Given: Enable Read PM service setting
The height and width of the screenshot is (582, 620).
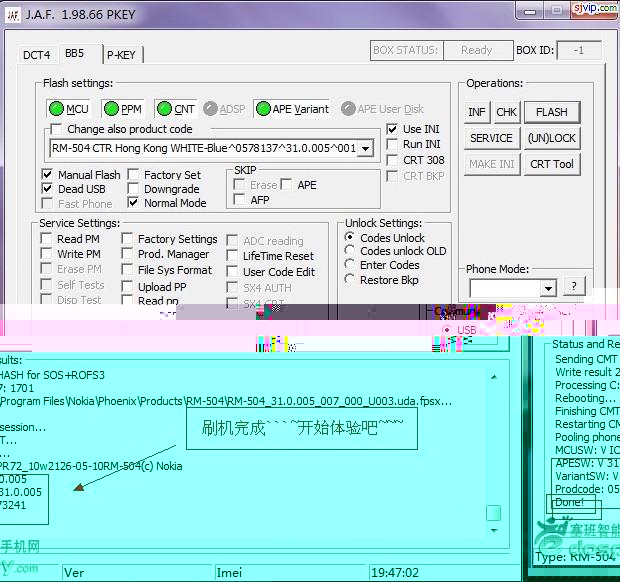Looking at the screenshot, I should 47,238.
